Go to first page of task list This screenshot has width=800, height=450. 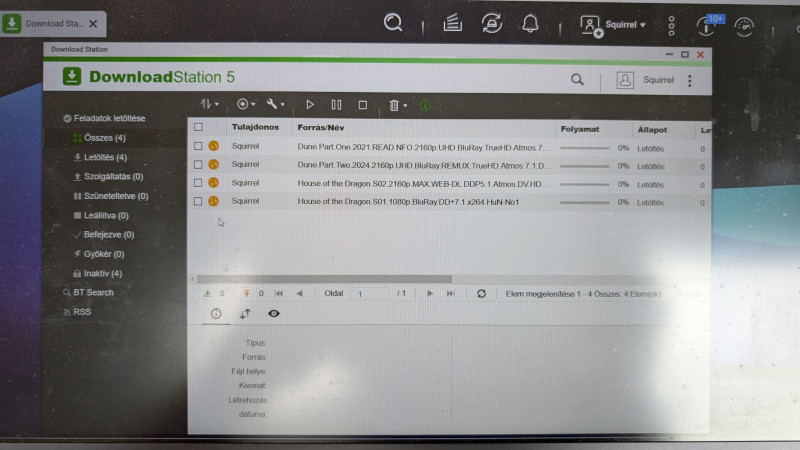point(279,293)
